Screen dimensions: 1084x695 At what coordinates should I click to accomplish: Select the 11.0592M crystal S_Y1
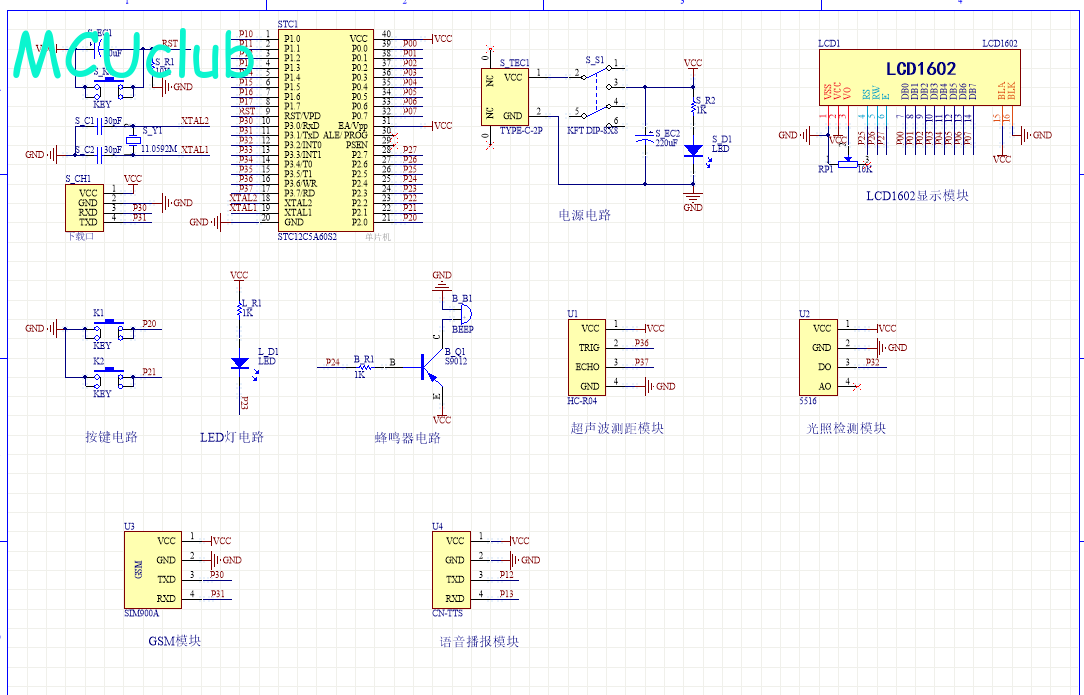[132, 139]
